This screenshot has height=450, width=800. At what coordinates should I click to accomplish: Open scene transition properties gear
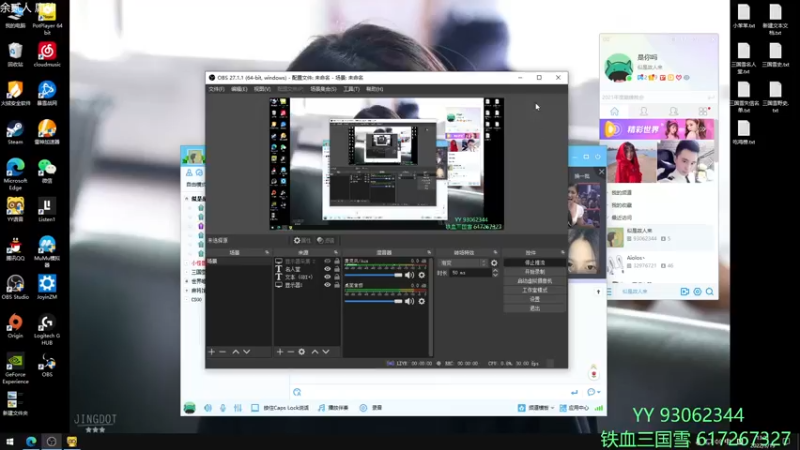pos(494,263)
